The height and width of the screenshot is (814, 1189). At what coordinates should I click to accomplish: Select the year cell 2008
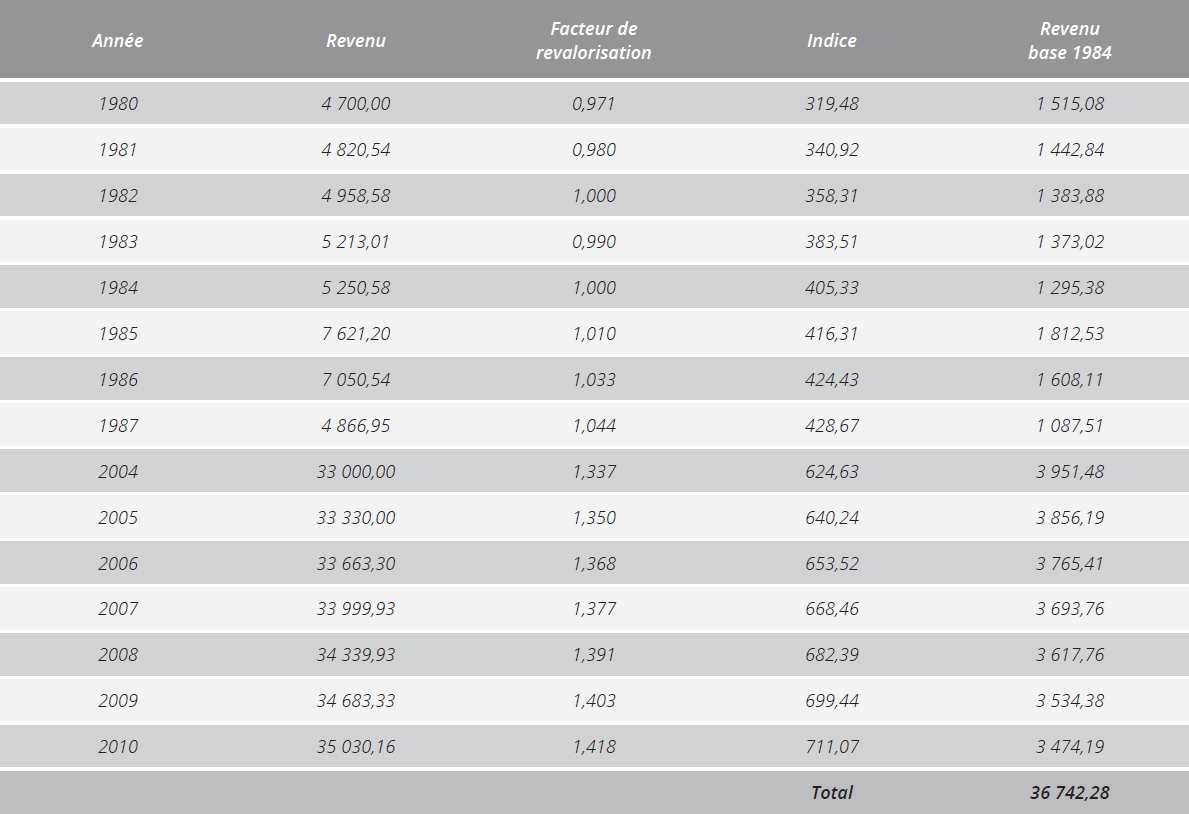point(118,655)
